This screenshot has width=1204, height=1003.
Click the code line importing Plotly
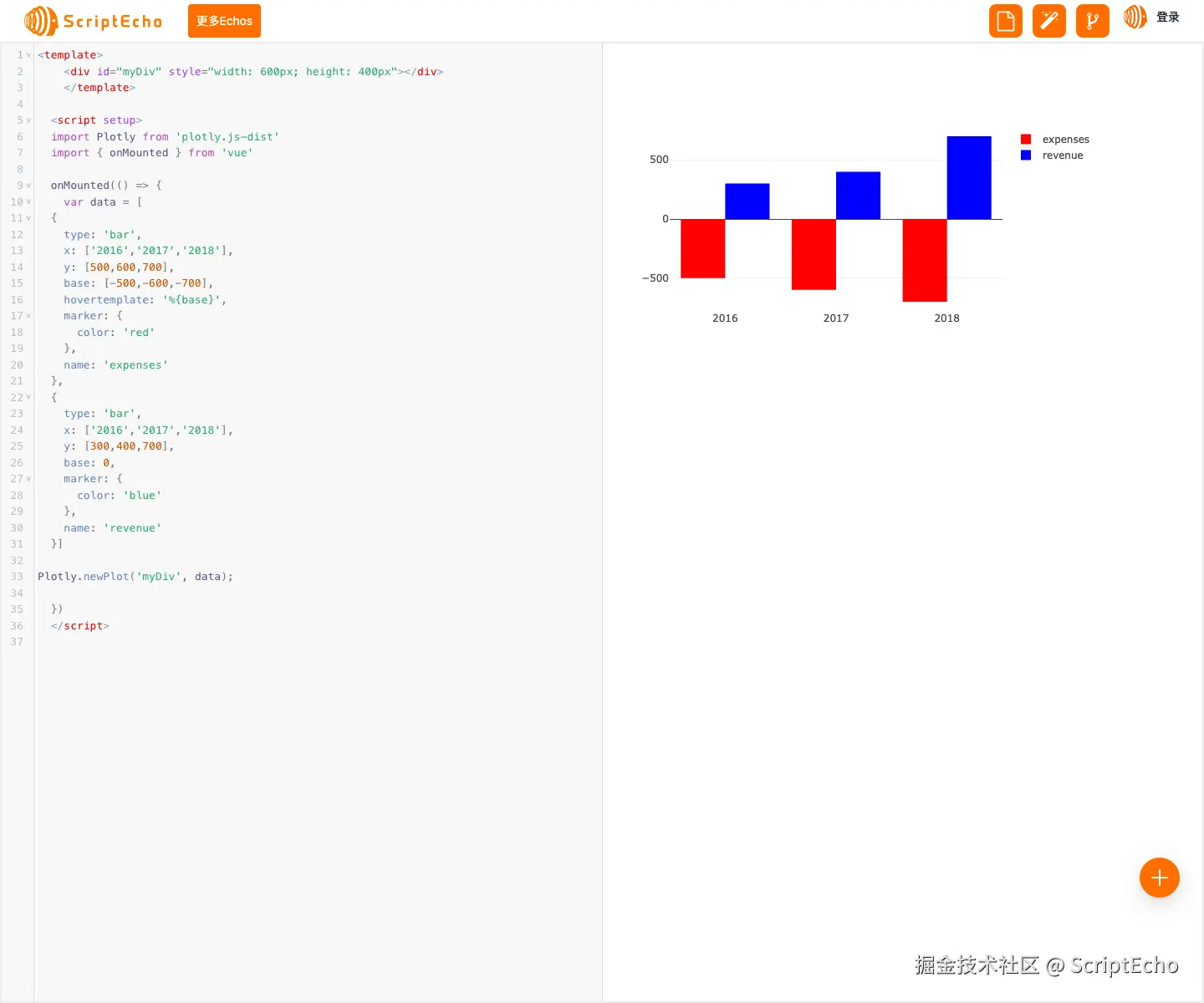tap(165, 137)
